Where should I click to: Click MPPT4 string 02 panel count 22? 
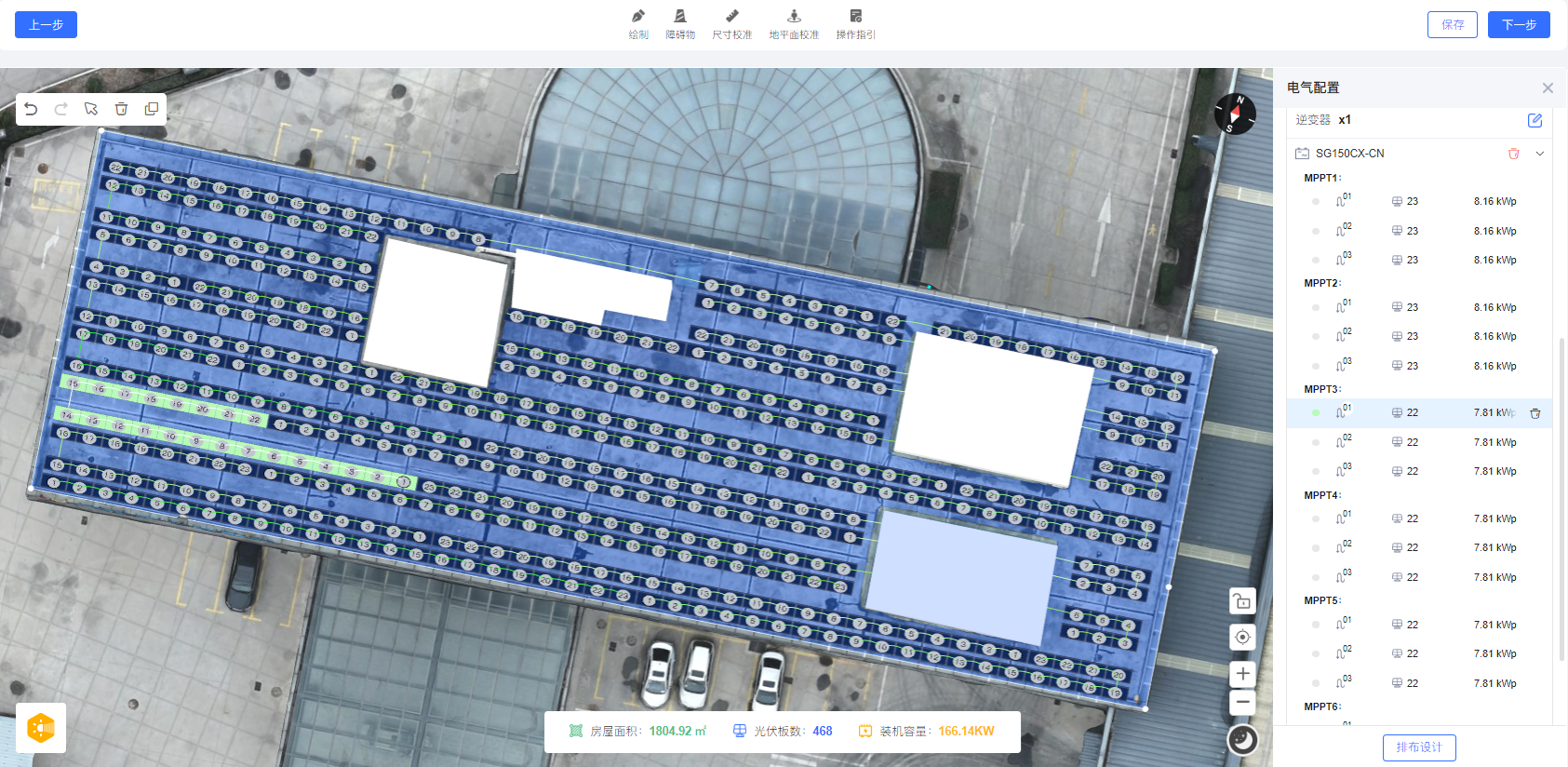(1412, 547)
